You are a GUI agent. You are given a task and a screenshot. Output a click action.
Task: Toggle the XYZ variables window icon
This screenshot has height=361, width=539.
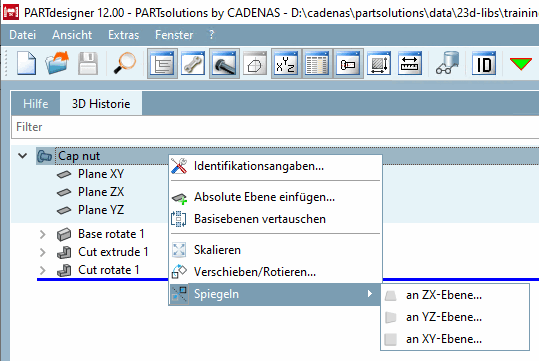coord(286,63)
